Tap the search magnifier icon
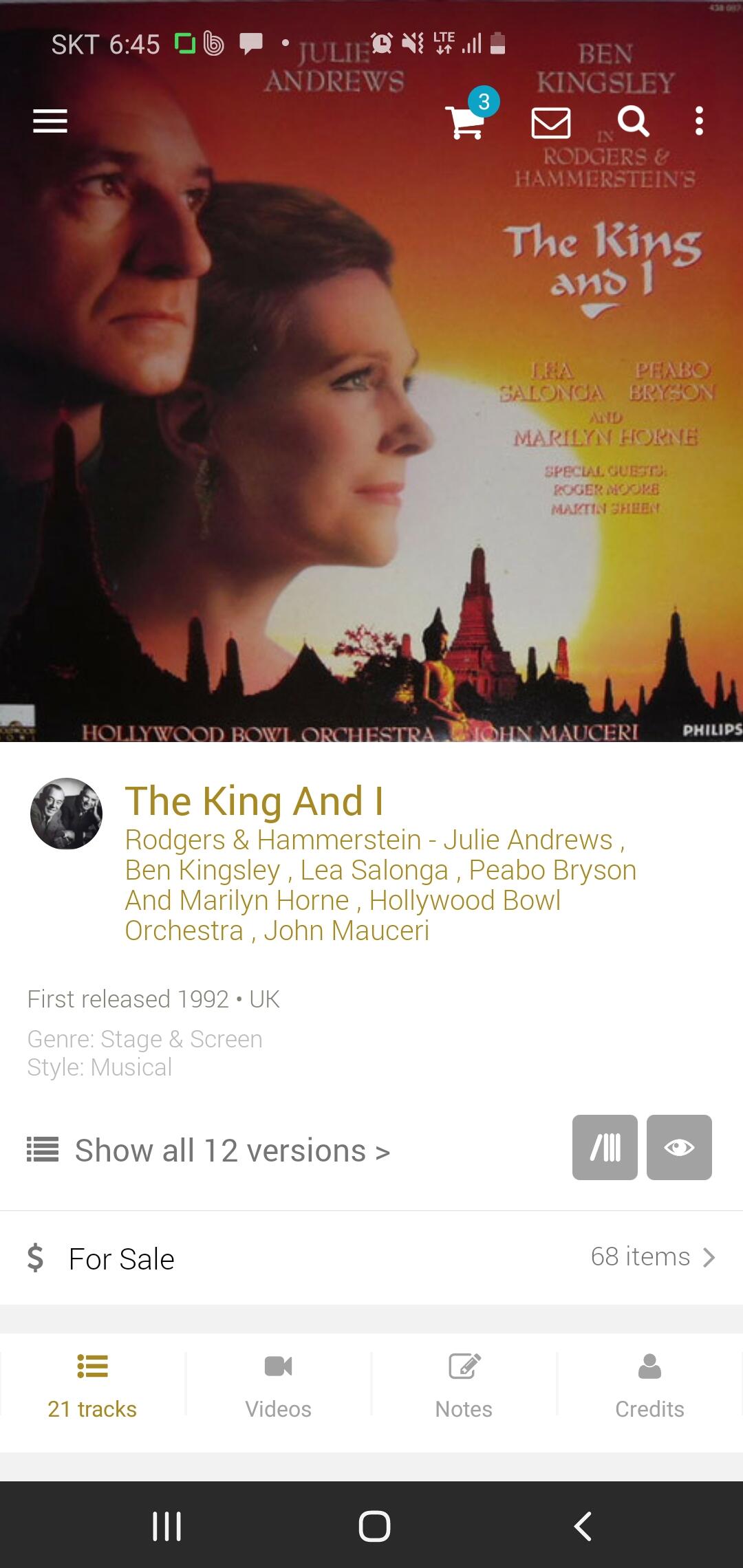The width and height of the screenshot is (743, 1568). (633, 121)
